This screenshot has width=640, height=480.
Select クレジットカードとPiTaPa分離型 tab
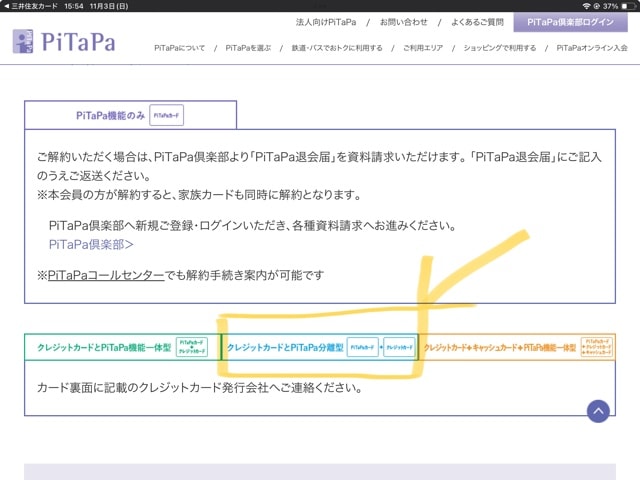point(320,347)
